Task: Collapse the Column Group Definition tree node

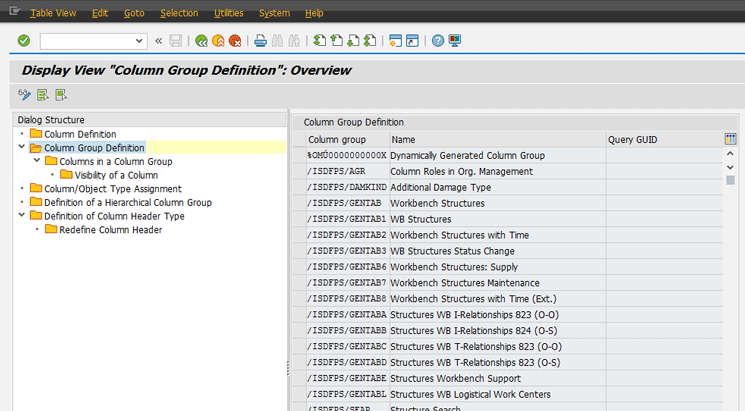Action: (x=22, y=148)
